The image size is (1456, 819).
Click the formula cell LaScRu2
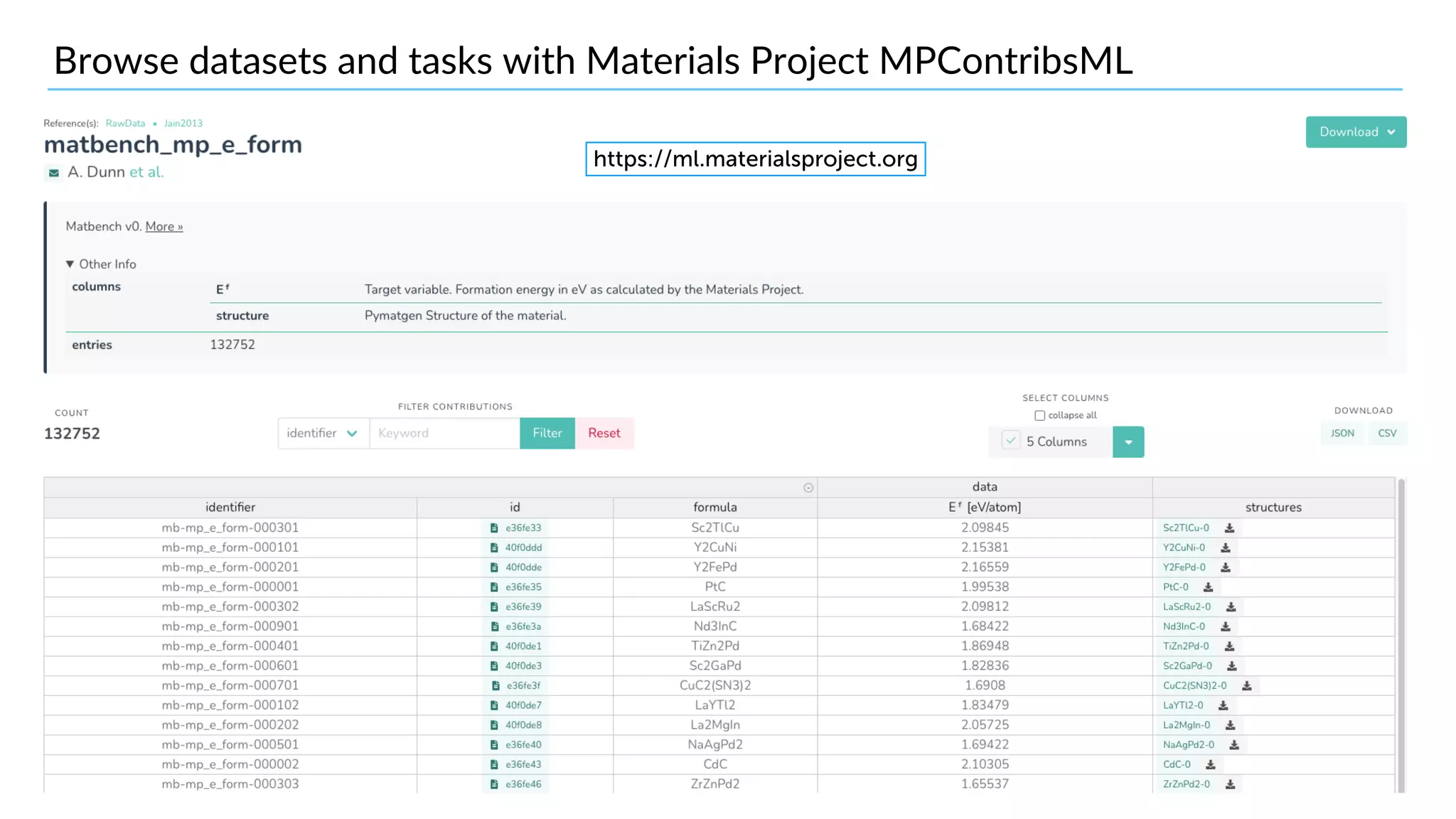(x=715, y=607)
